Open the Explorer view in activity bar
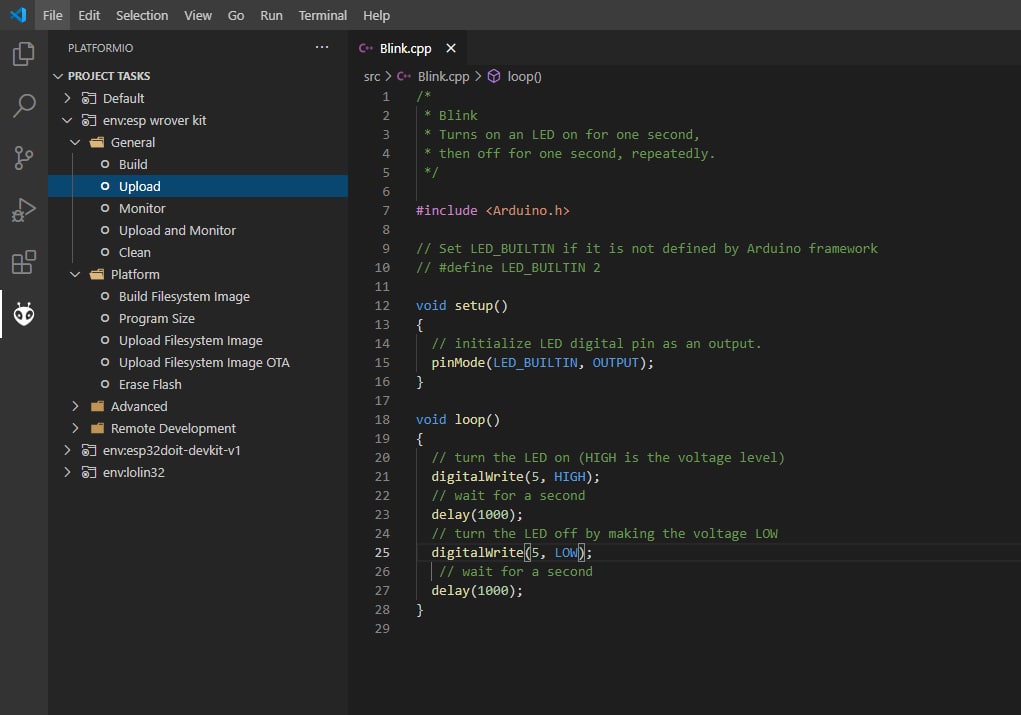 (x=23, y=54)
